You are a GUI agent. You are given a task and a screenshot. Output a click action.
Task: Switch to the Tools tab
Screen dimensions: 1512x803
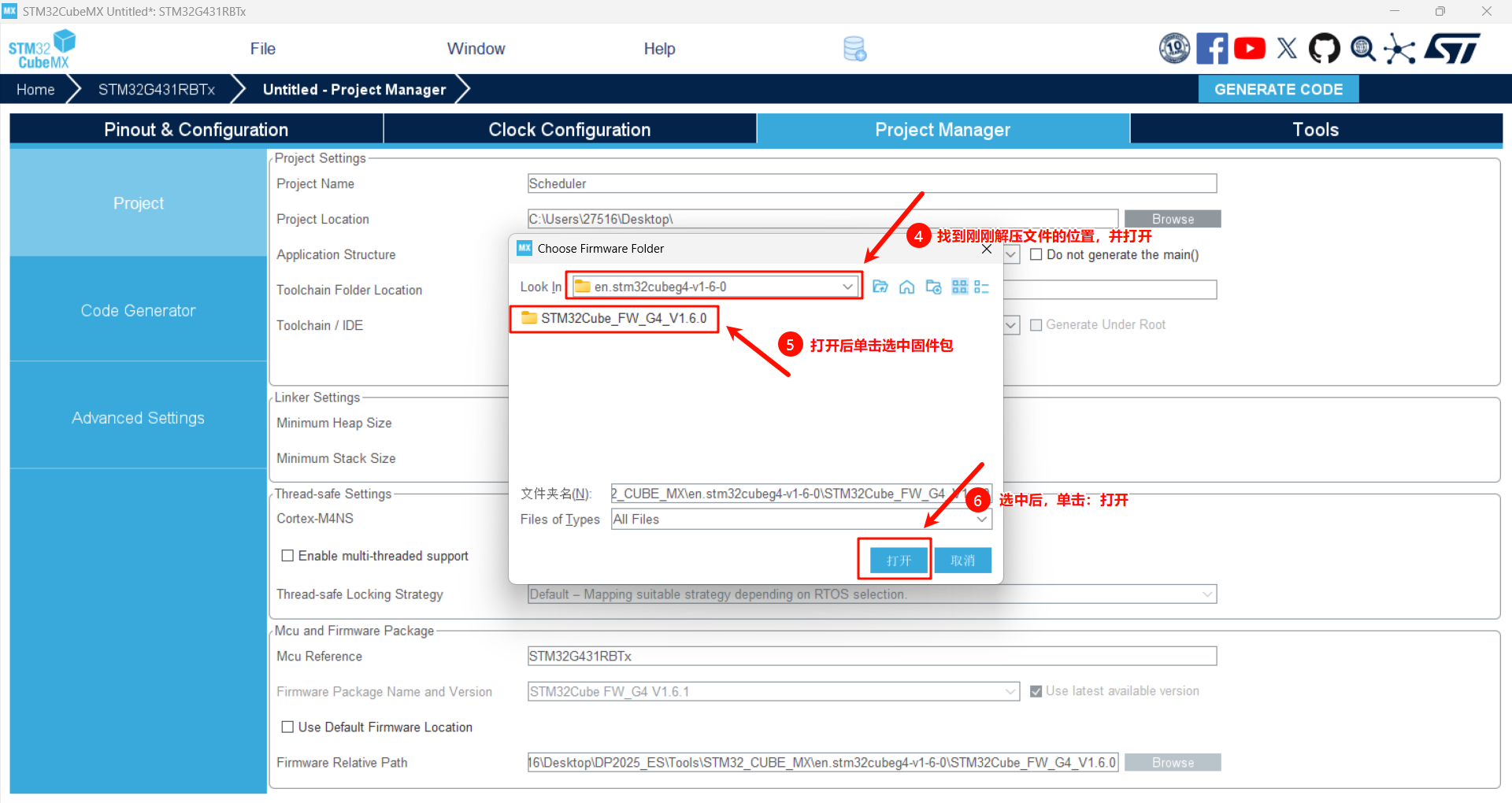click(1316, 130)
